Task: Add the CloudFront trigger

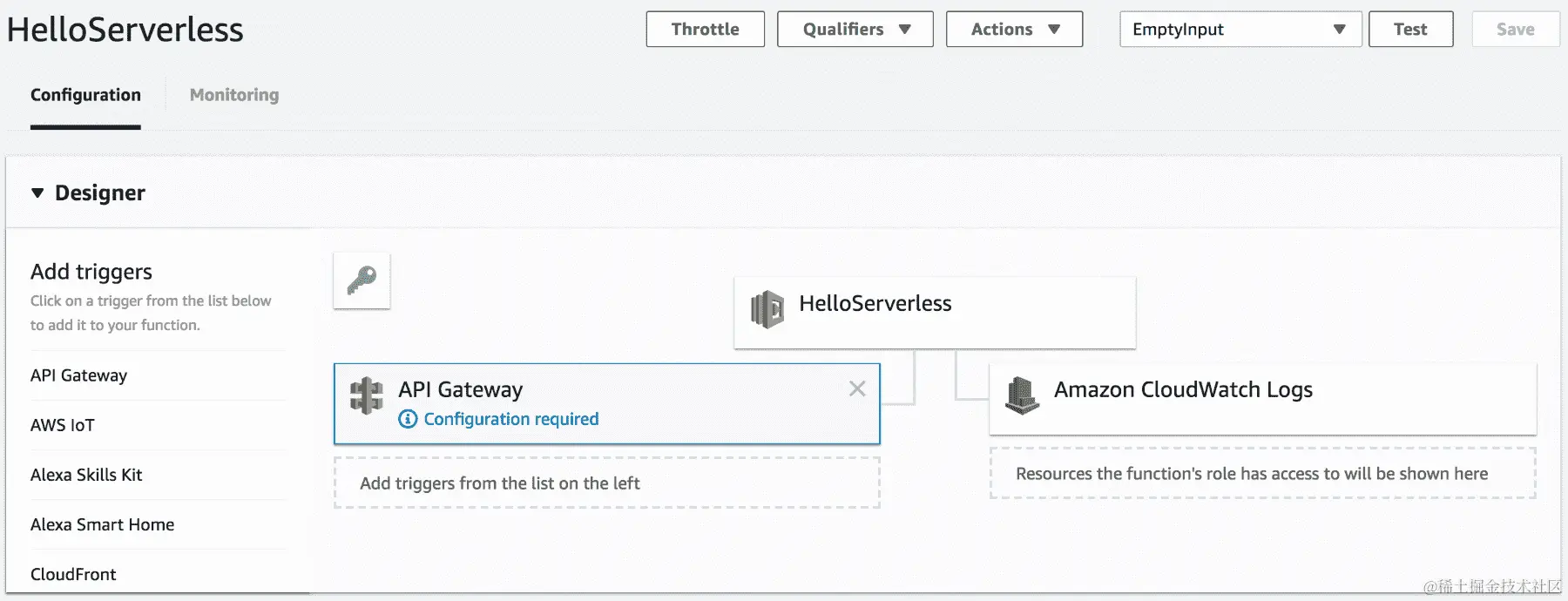Action: pos(73,574)
